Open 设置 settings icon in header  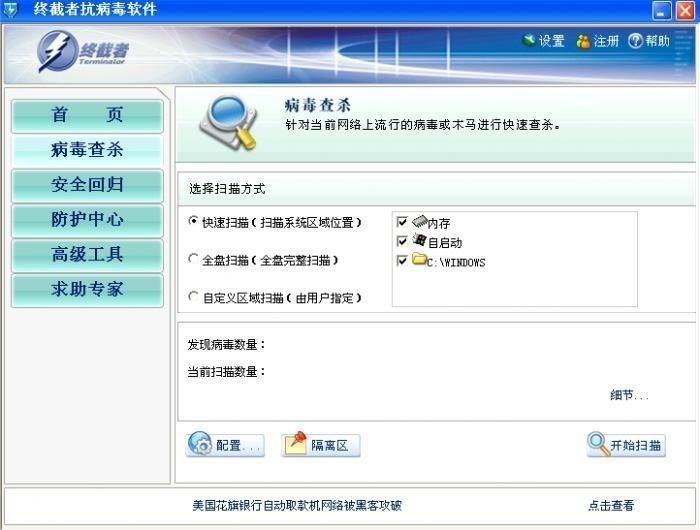529,41
